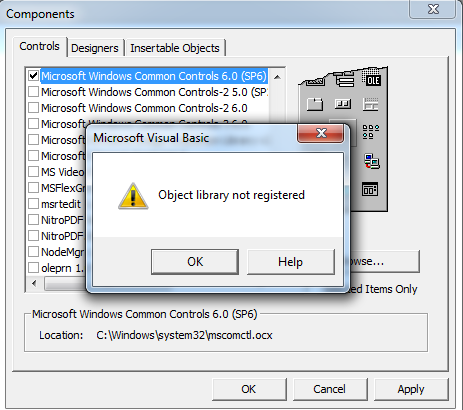Switch to the Designers tab
463x410 pixels.
(x=95, y=48)
